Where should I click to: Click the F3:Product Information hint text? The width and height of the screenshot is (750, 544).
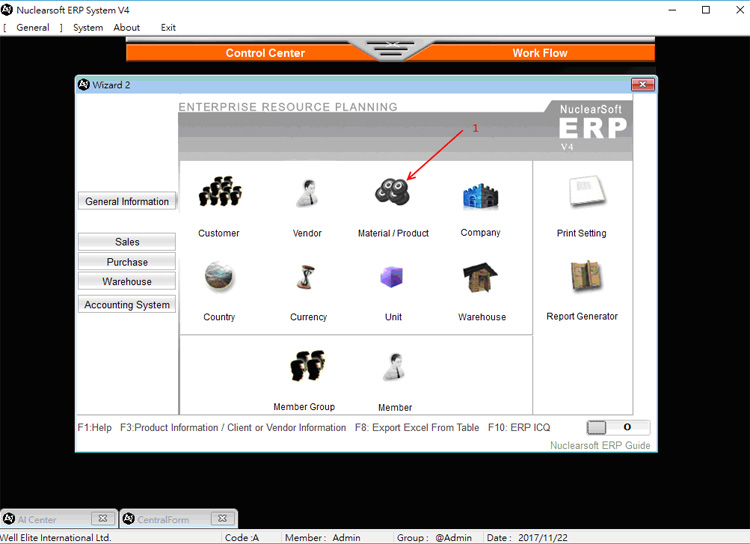point(233,427)
